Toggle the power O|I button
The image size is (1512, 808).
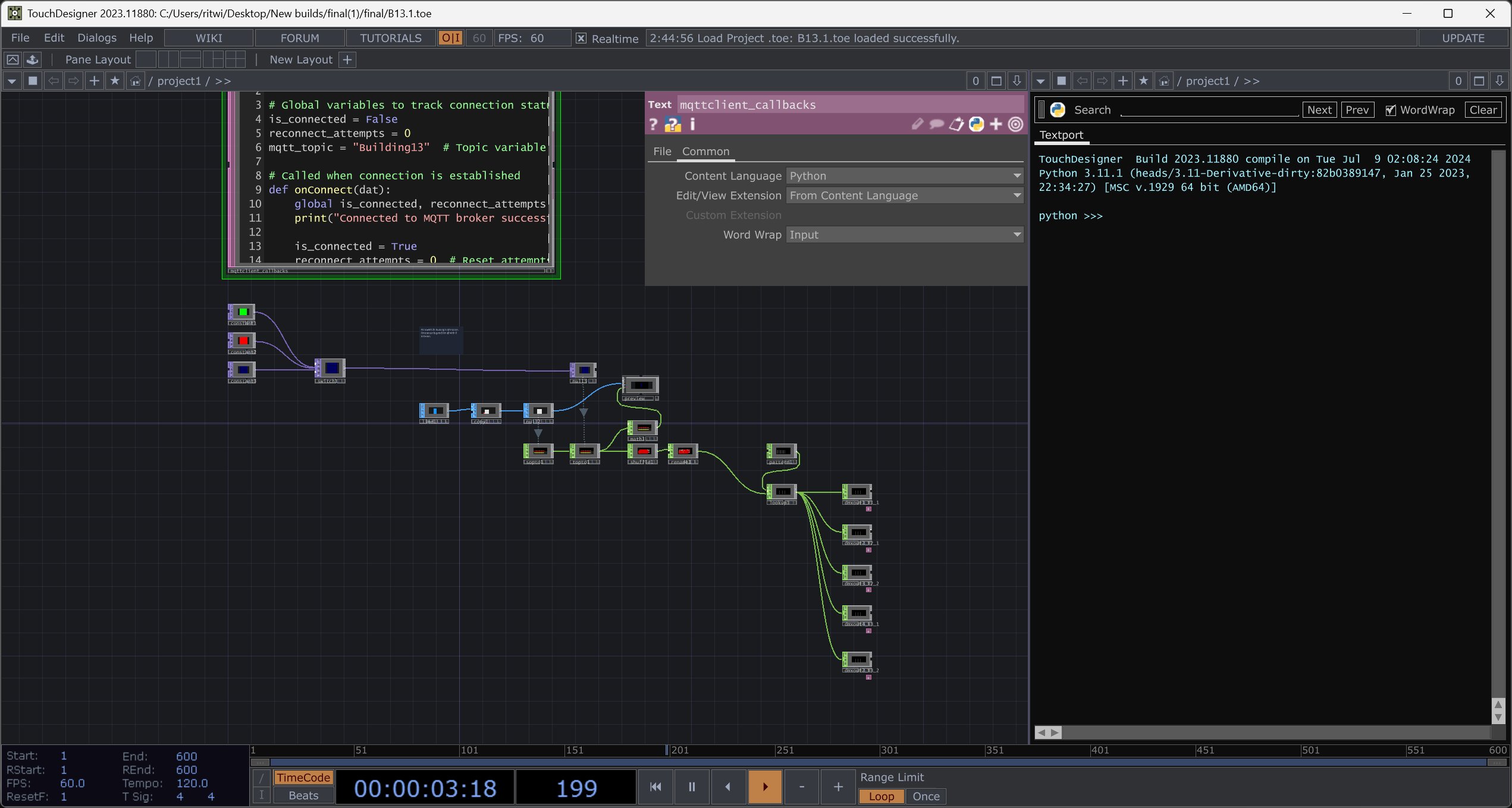[450, 38]
